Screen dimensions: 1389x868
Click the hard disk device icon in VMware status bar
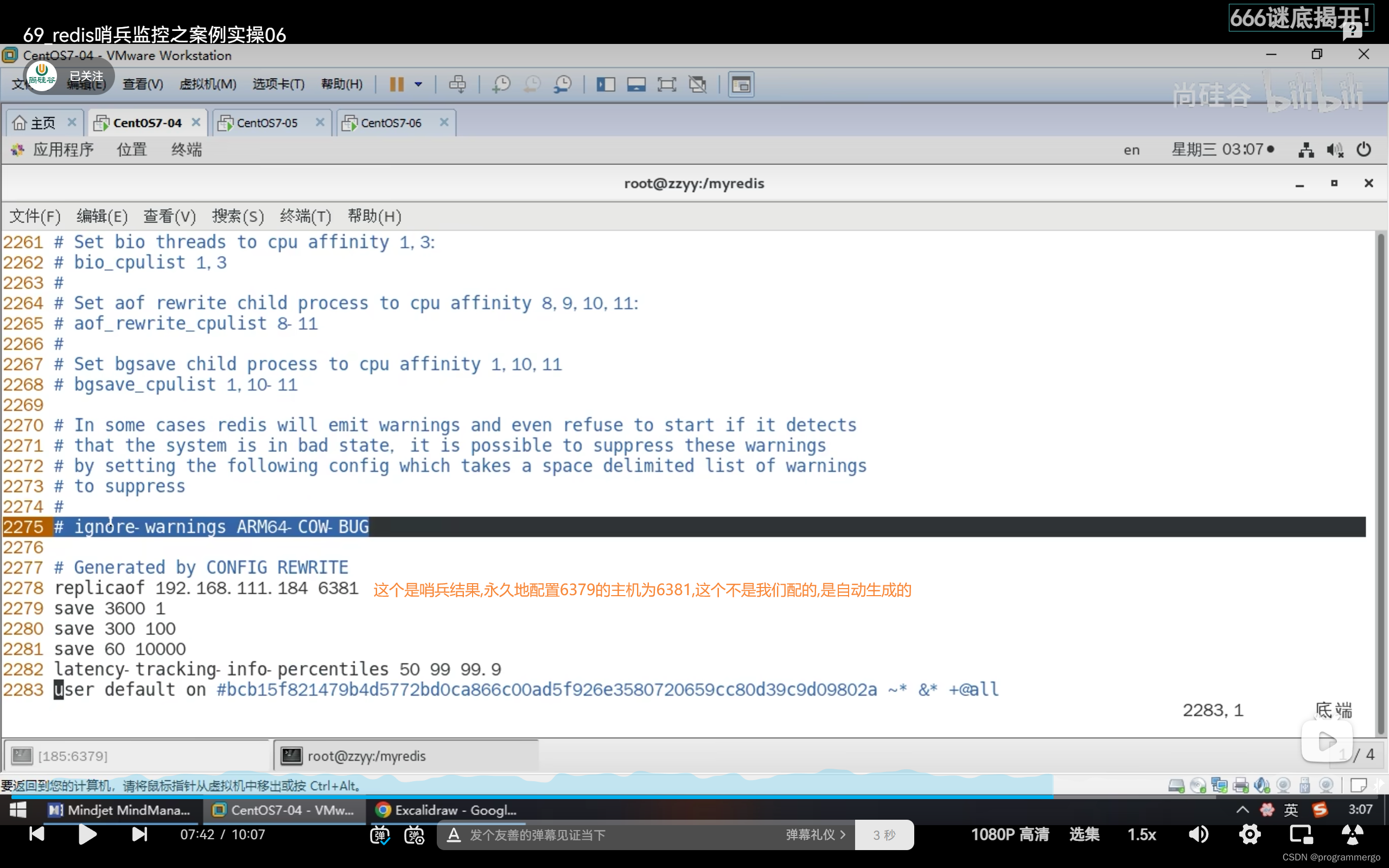[x=1176, y=786]
